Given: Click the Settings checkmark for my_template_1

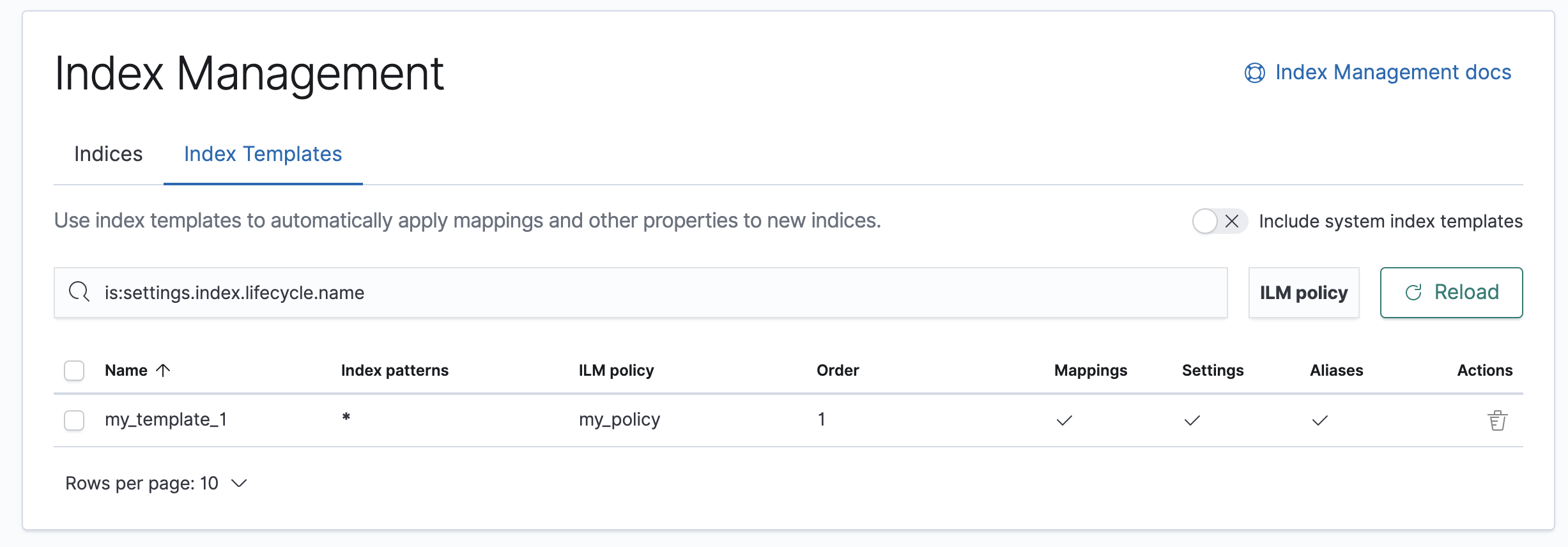Looking at the screenshot, I should [1192, 420].
